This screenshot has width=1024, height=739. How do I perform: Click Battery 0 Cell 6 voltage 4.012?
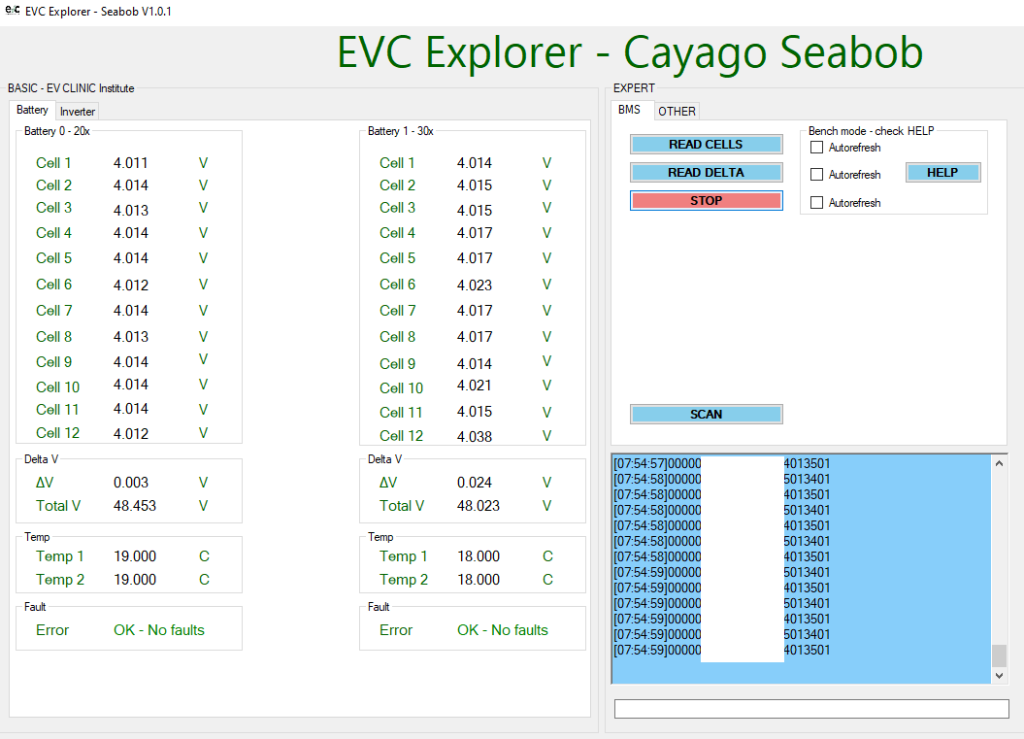coord(131,285)
